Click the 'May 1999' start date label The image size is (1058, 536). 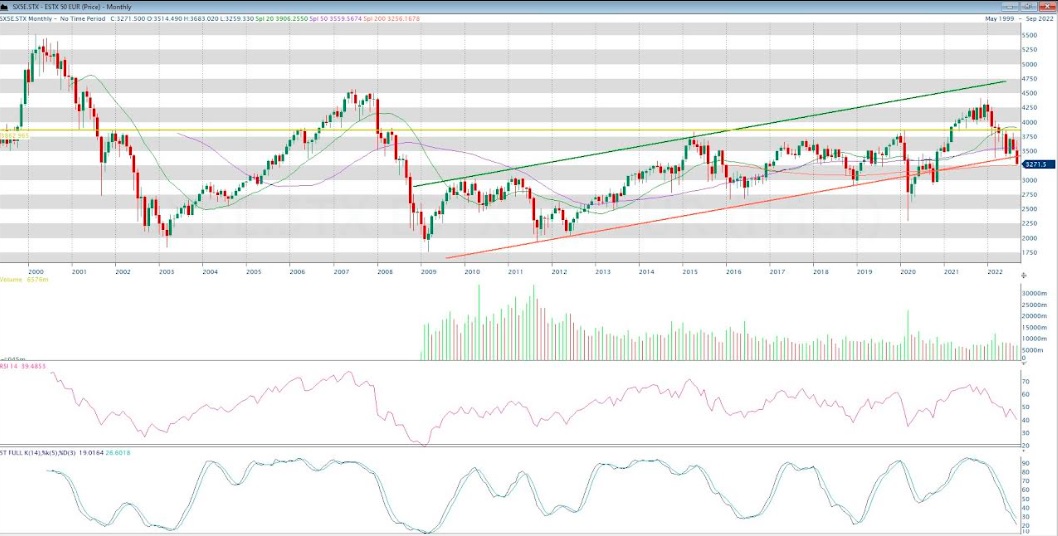[x=999, y=18]
